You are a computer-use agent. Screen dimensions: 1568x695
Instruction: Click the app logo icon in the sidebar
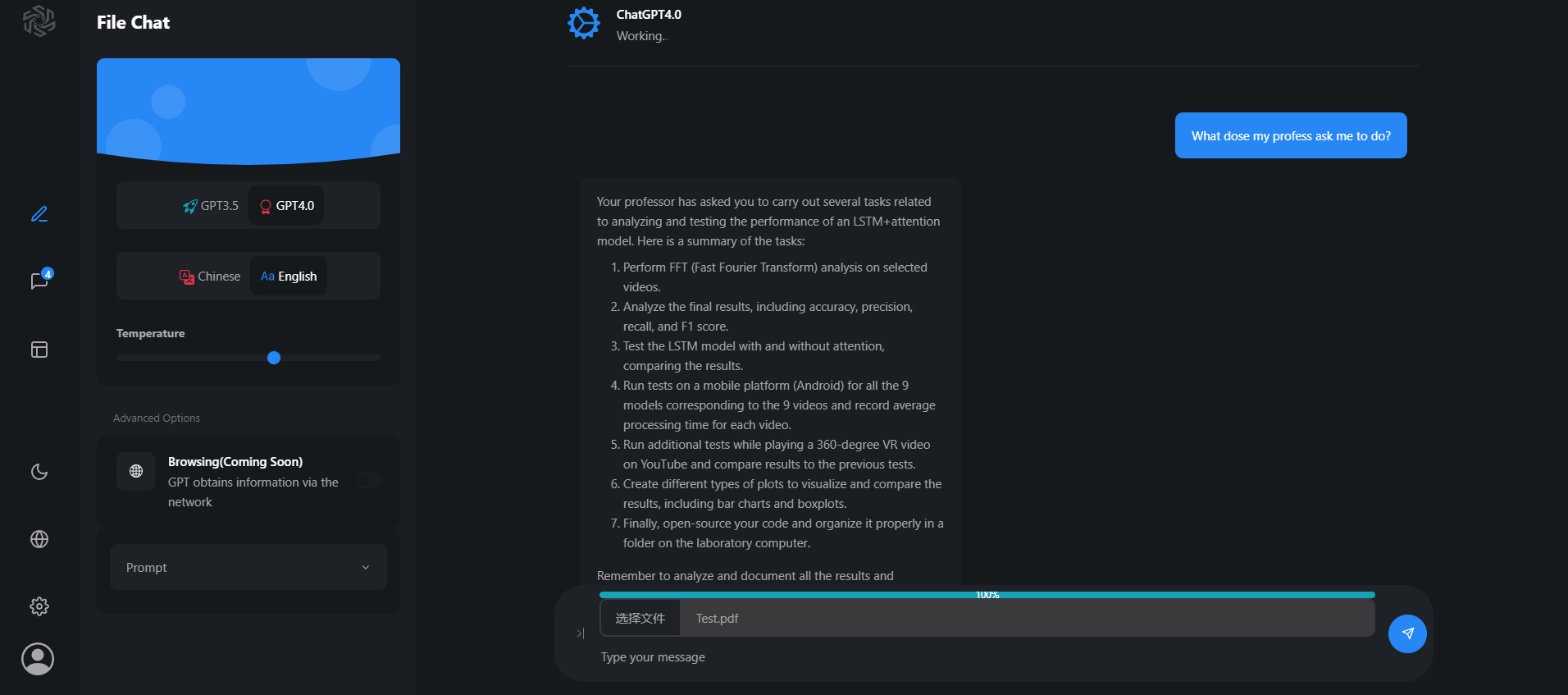click(39, 21)
